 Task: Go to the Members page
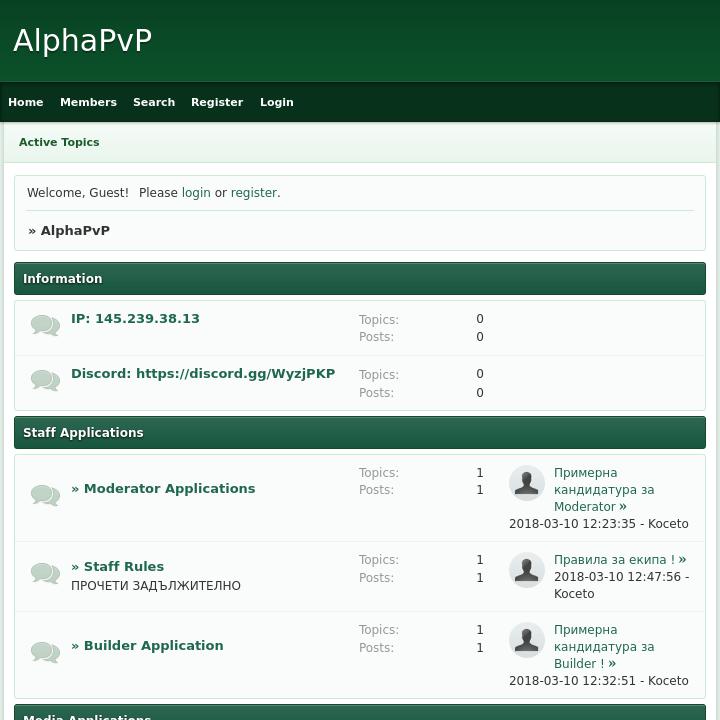(x=88, y=102)
